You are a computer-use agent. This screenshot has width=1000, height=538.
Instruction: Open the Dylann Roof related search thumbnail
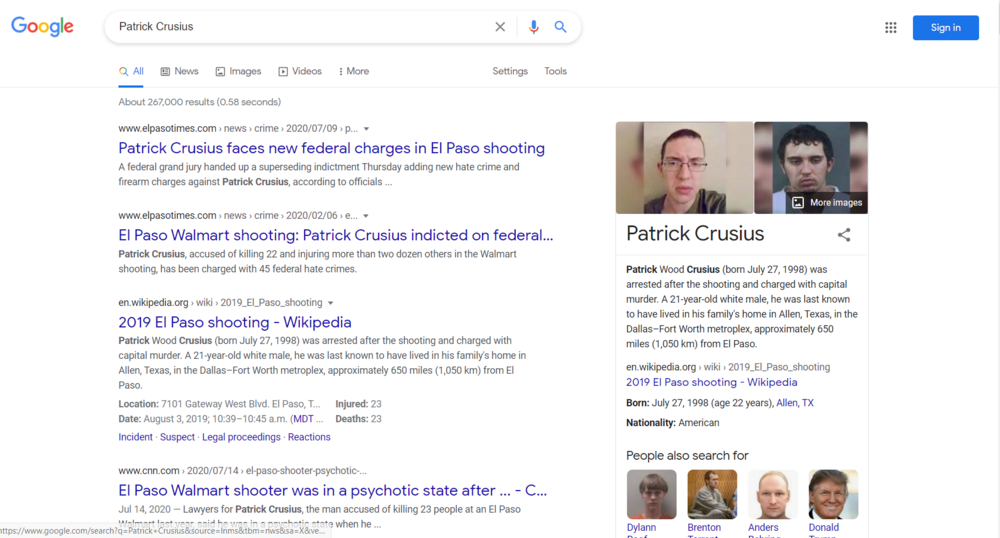(x=651, y=495)
